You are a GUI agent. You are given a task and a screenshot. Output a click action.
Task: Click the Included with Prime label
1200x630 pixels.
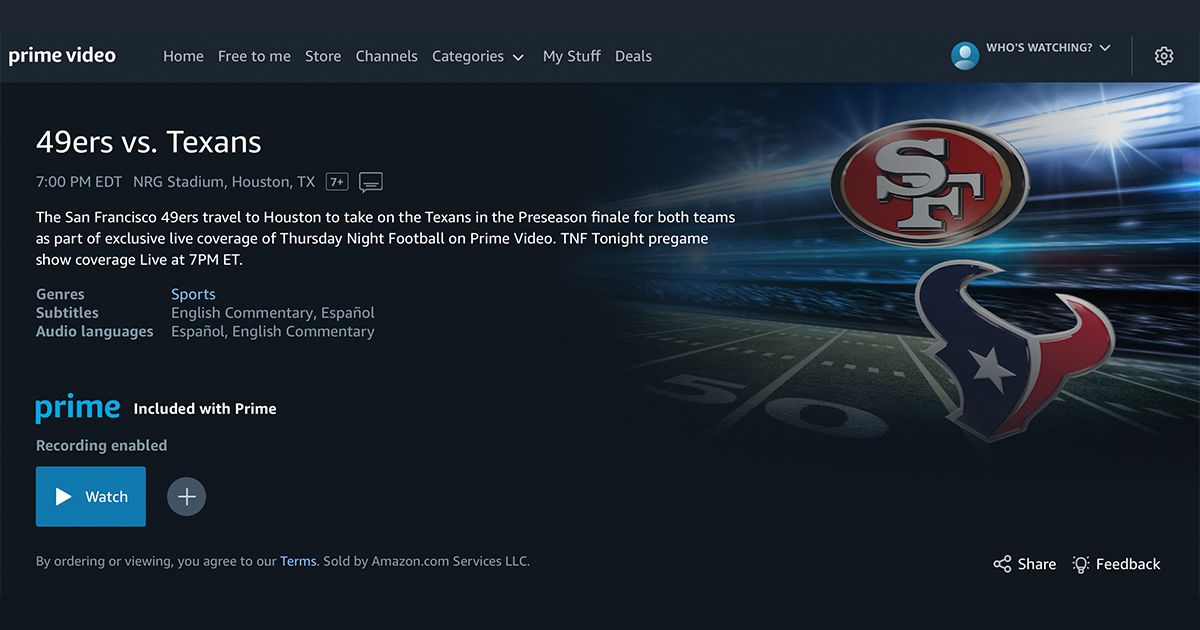click(x=205, y=408)
